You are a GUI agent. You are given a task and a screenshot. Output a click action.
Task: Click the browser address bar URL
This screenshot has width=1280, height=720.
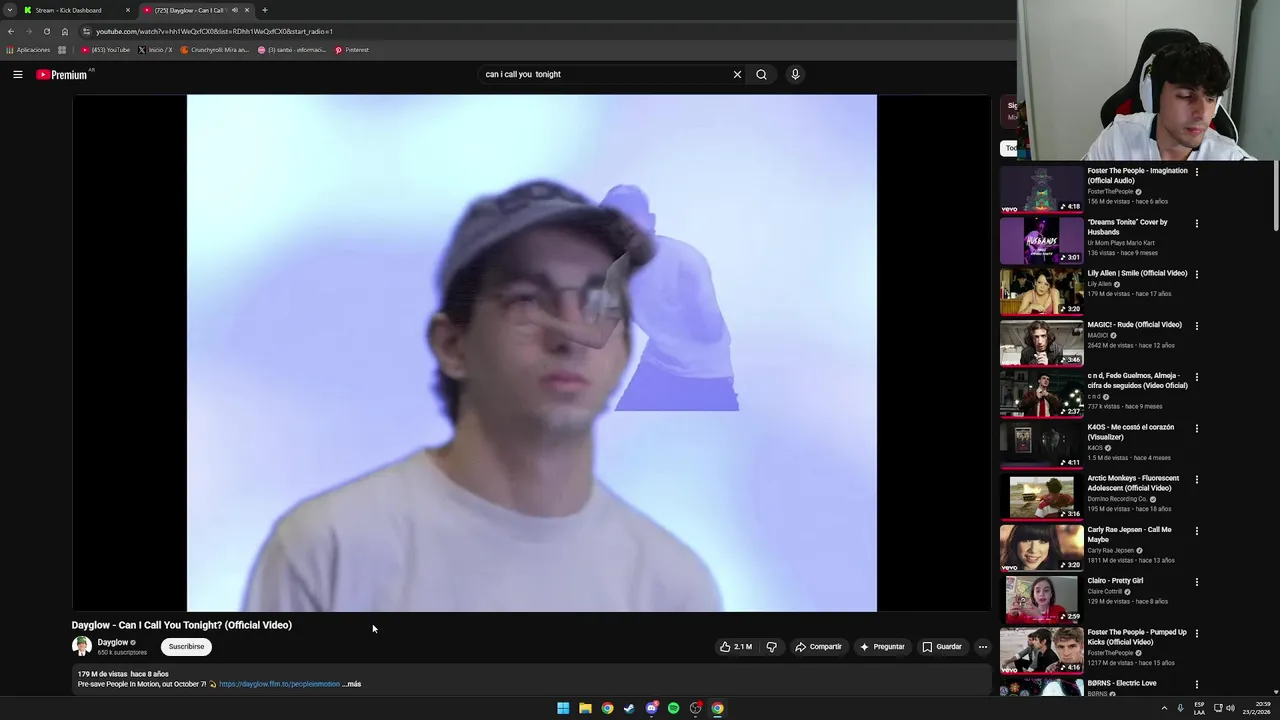tap(214, 31)
